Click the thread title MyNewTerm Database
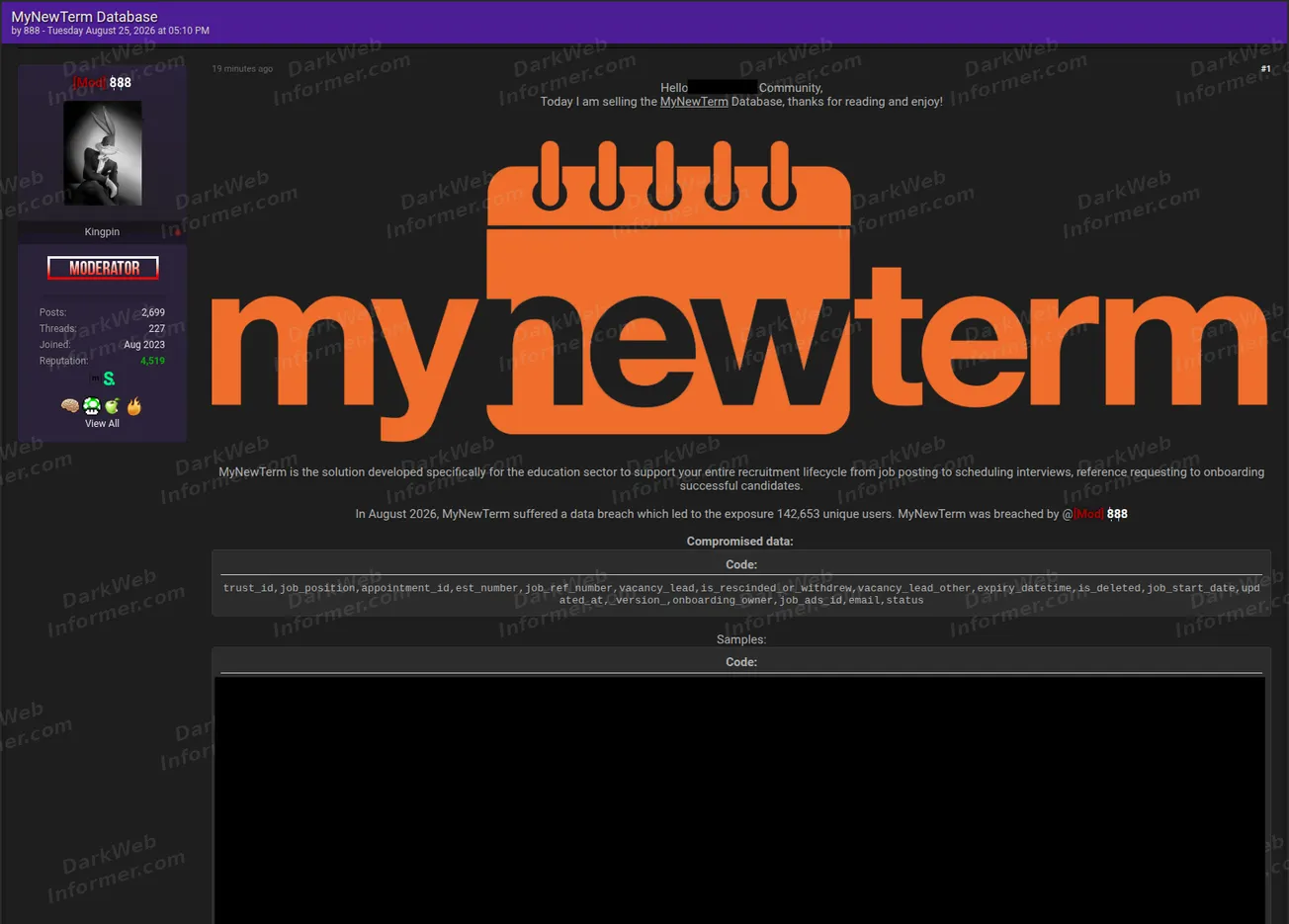1289x924 pixels. point(84,17)
